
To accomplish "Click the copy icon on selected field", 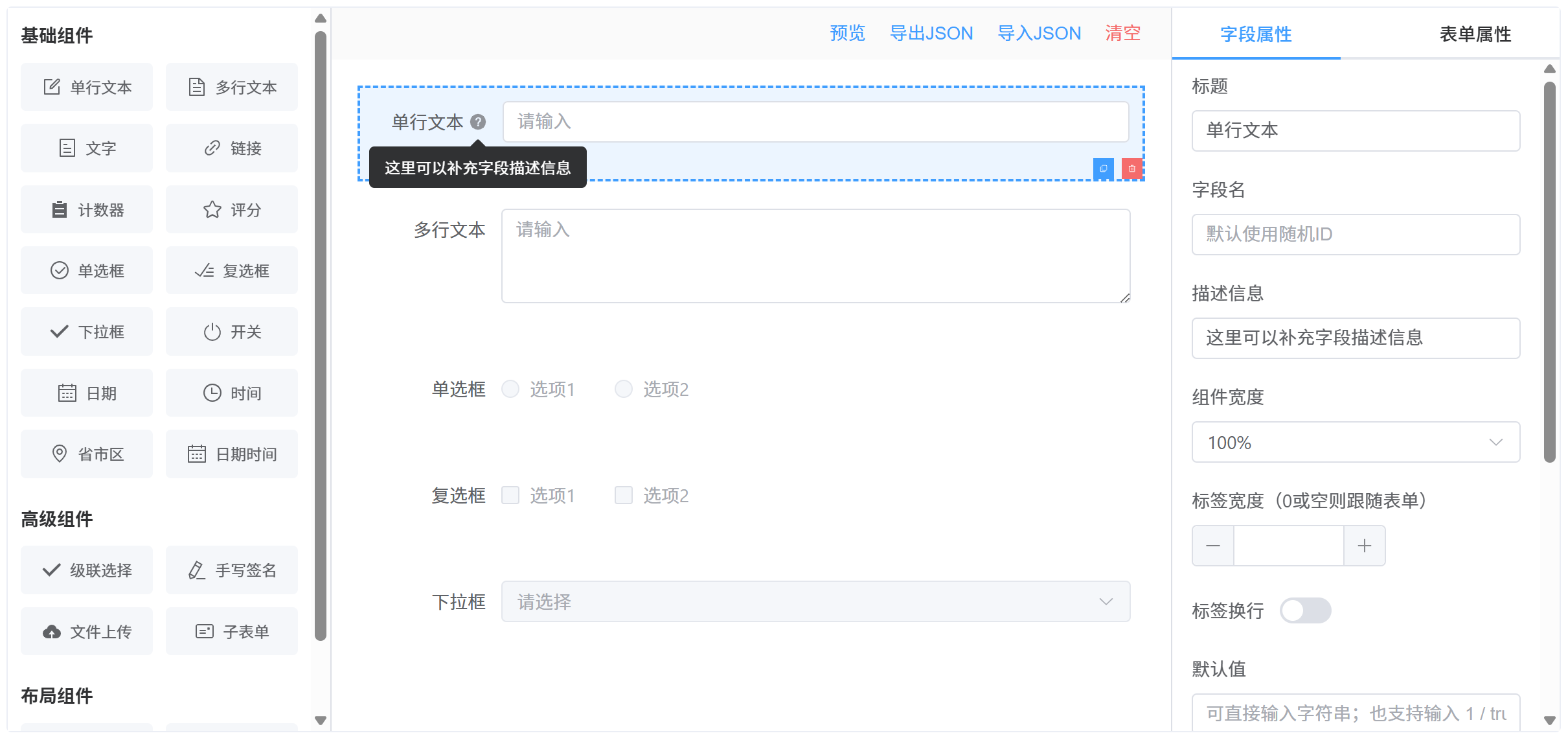I will [x=1103, y=168].
